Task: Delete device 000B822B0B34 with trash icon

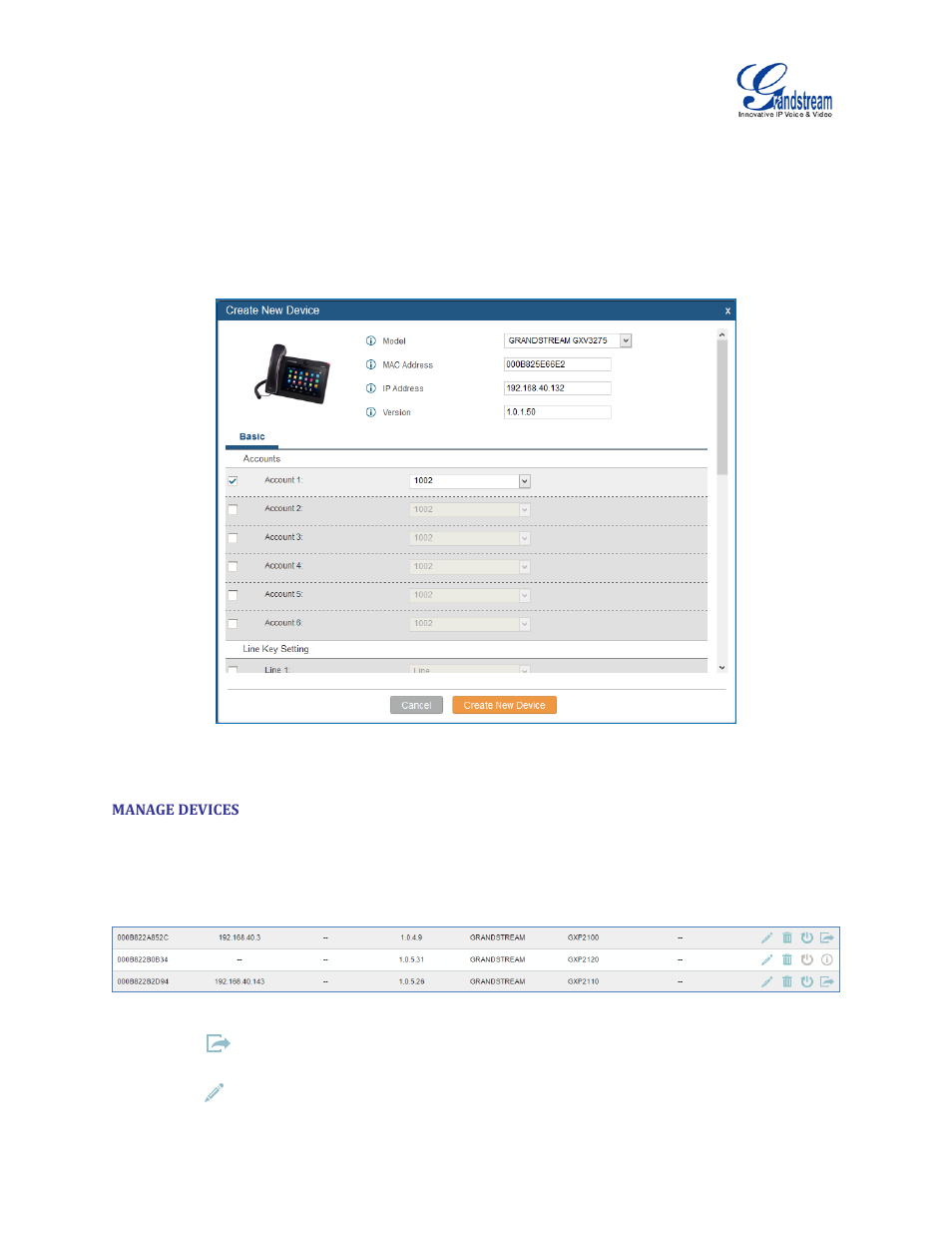Action: tap(787, 959)
